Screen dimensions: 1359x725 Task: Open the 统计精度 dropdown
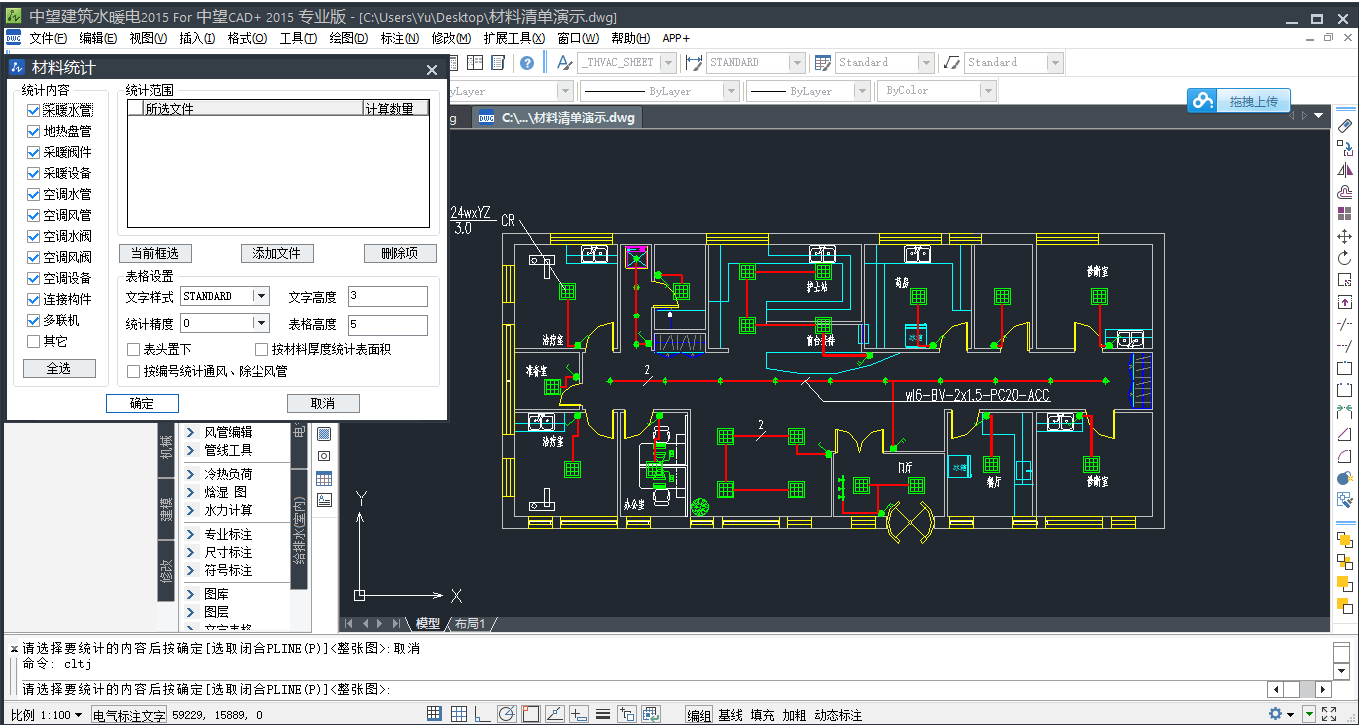261,323
